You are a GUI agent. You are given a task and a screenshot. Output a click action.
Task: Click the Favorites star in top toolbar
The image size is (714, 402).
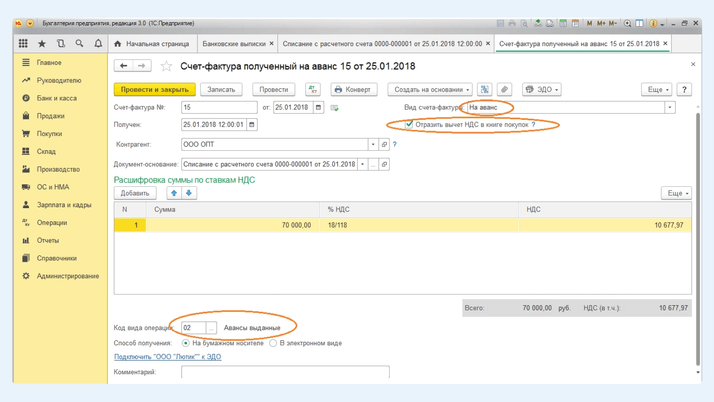coord(42,44)
